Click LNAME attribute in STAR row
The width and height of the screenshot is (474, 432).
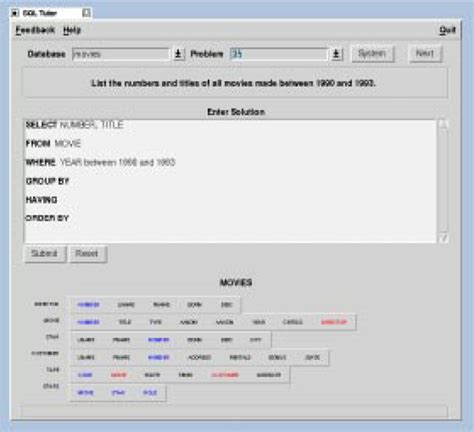[86, 340]
